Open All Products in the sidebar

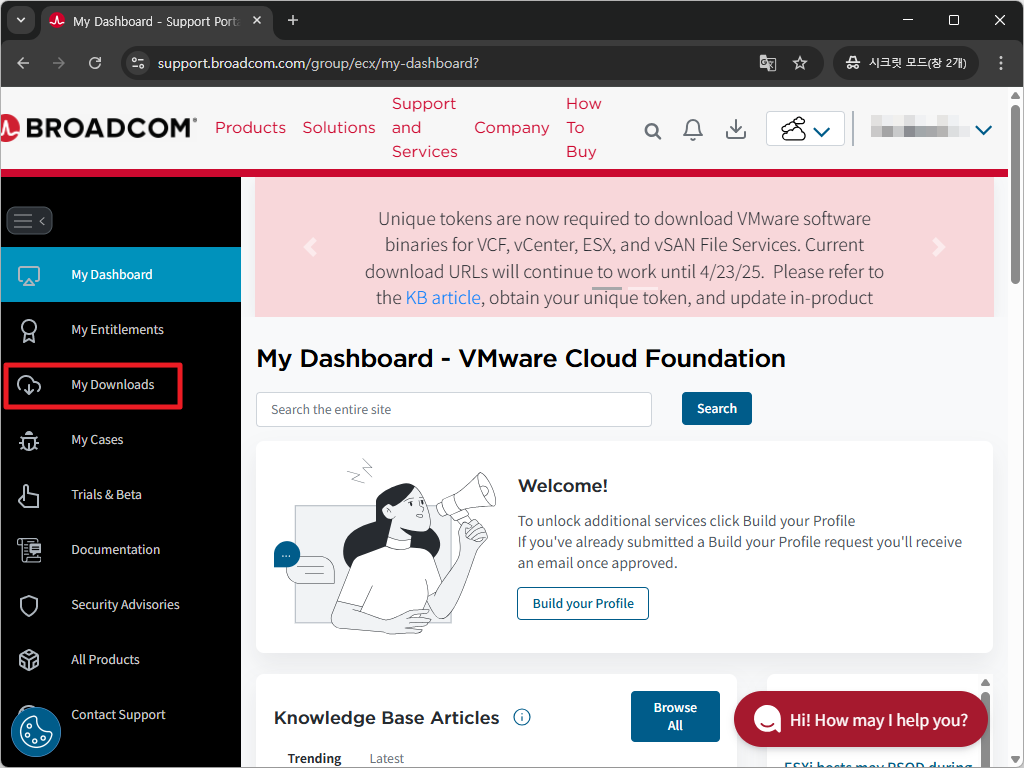coord(121,661)
